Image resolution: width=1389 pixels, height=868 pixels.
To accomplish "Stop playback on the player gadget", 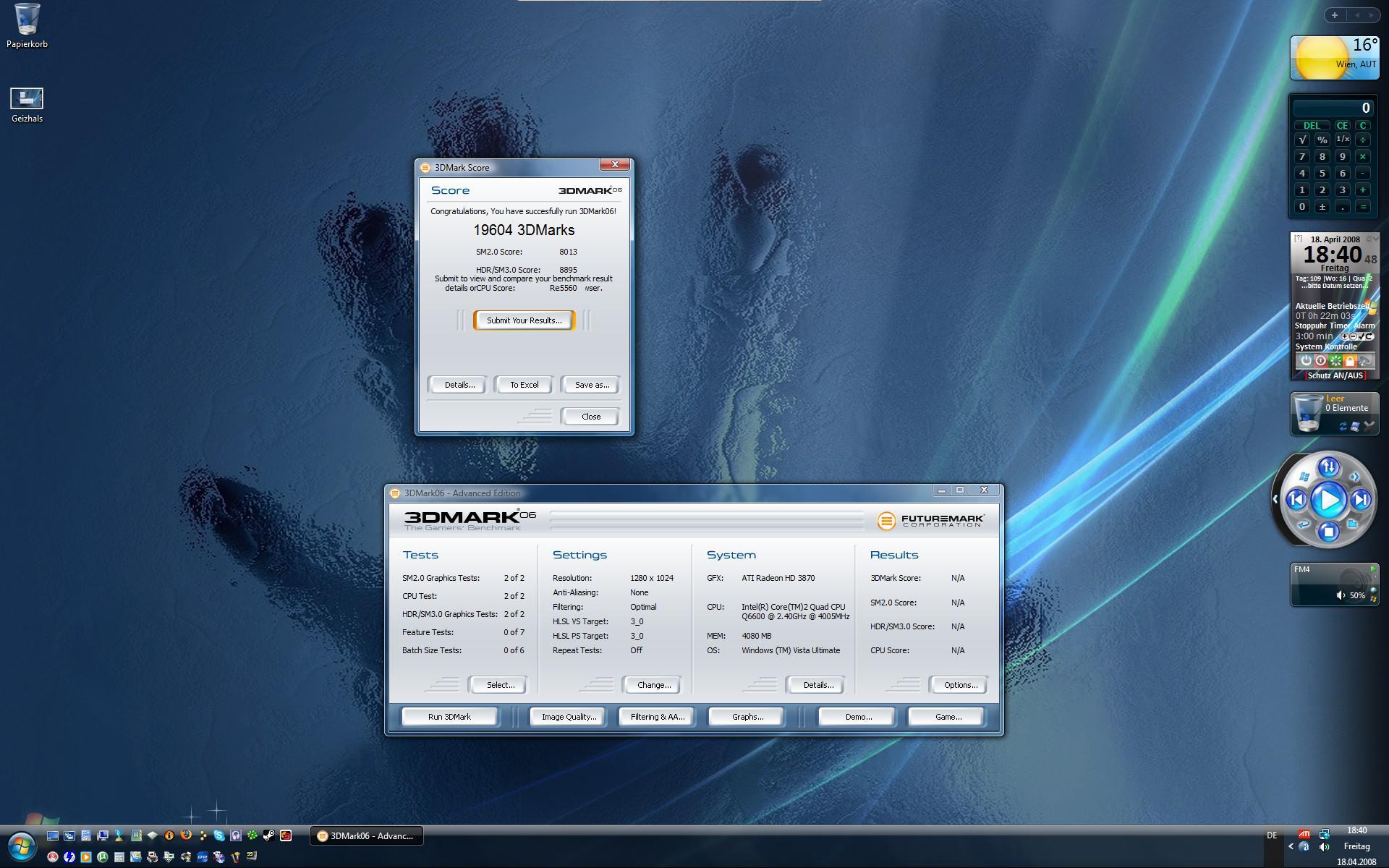I will coord(1328,532).
